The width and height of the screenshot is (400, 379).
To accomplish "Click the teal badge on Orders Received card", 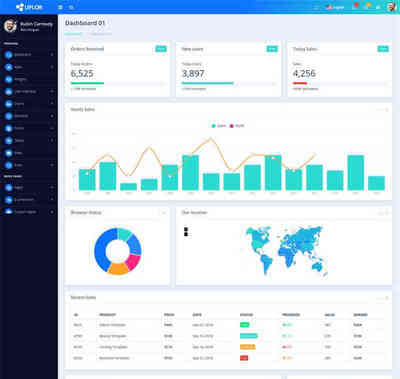I will (161, 49).
